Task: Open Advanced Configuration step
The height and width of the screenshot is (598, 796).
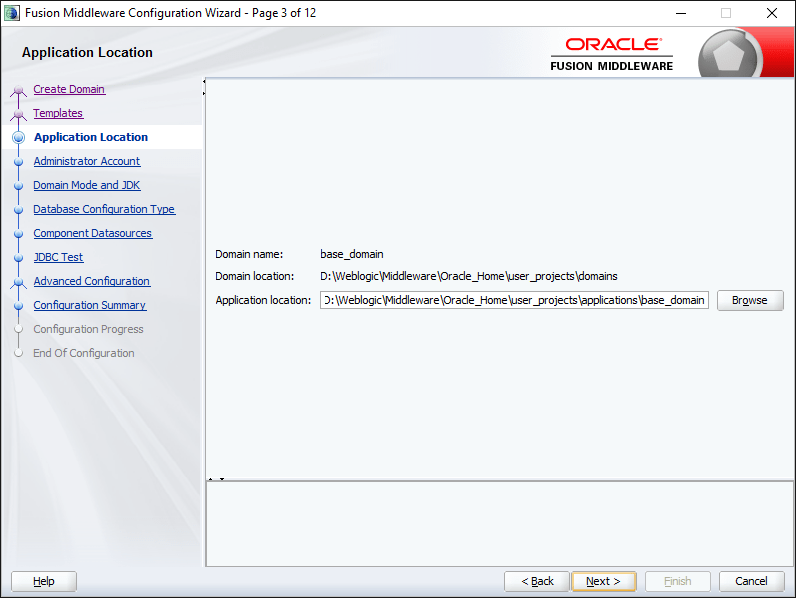Action: (92, 281)
